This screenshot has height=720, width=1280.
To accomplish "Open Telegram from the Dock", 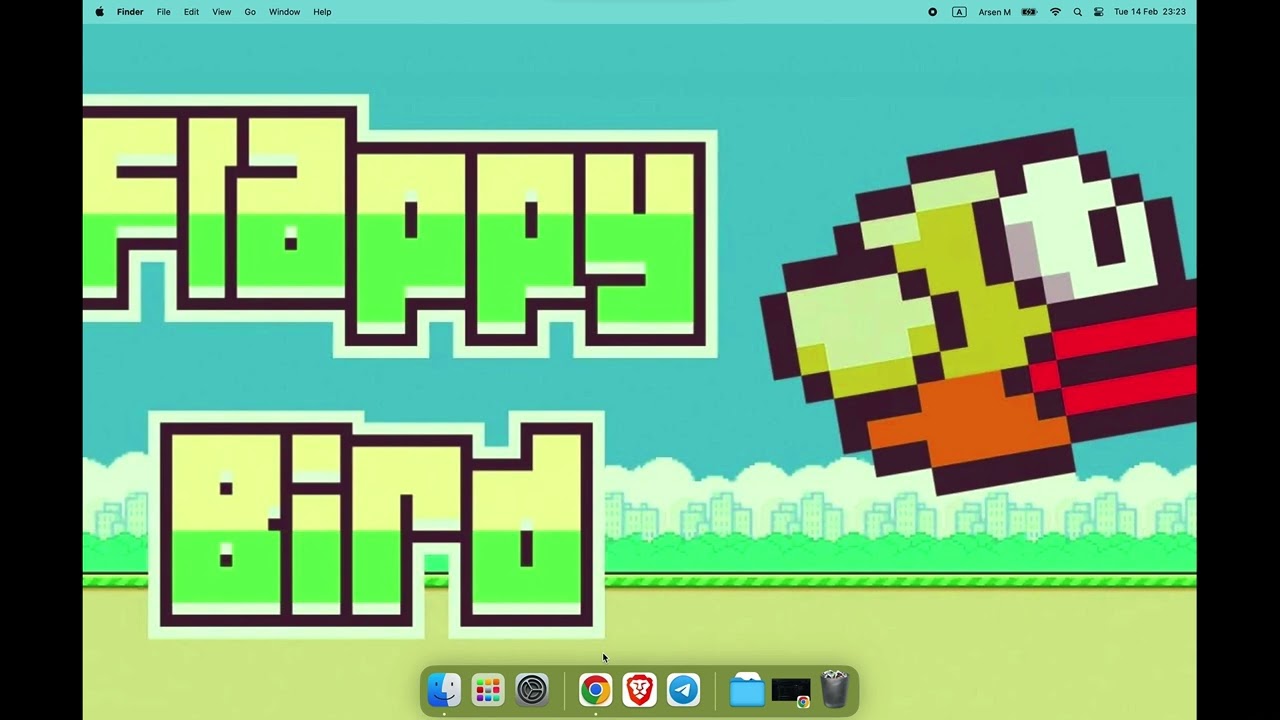I will [684, 690].
